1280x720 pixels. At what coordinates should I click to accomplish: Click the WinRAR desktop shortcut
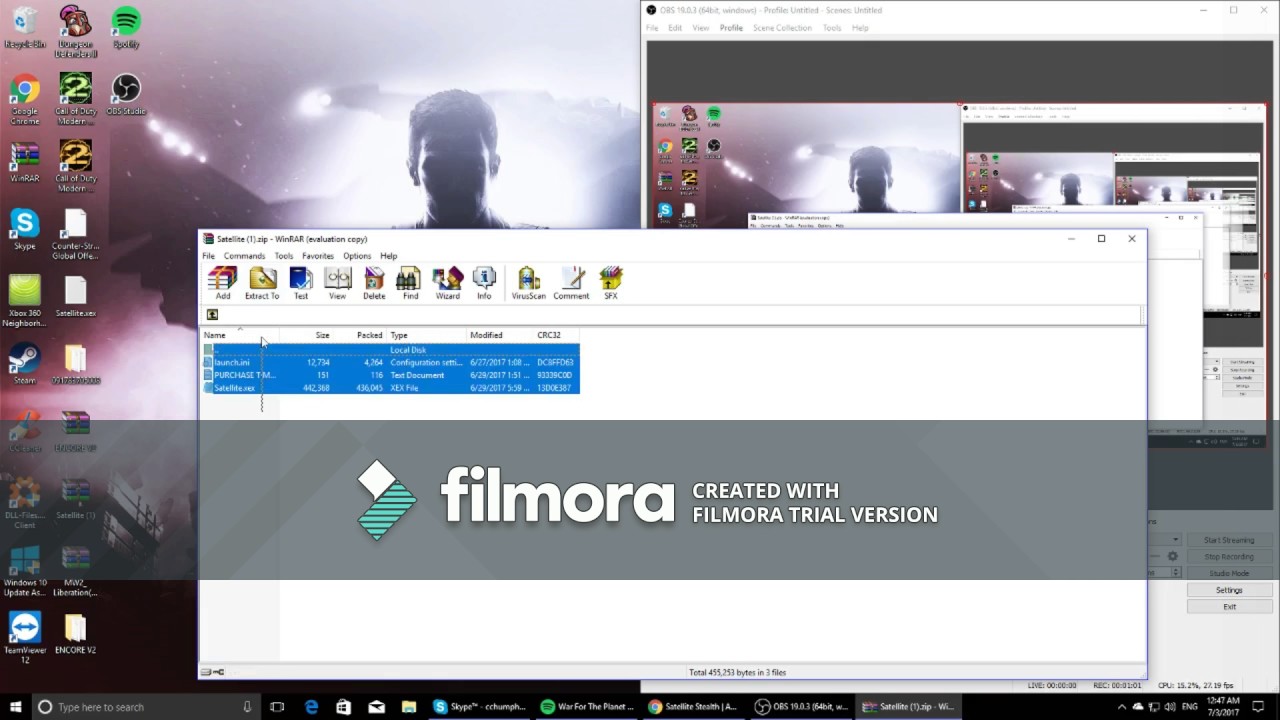(x=25, y=163)
